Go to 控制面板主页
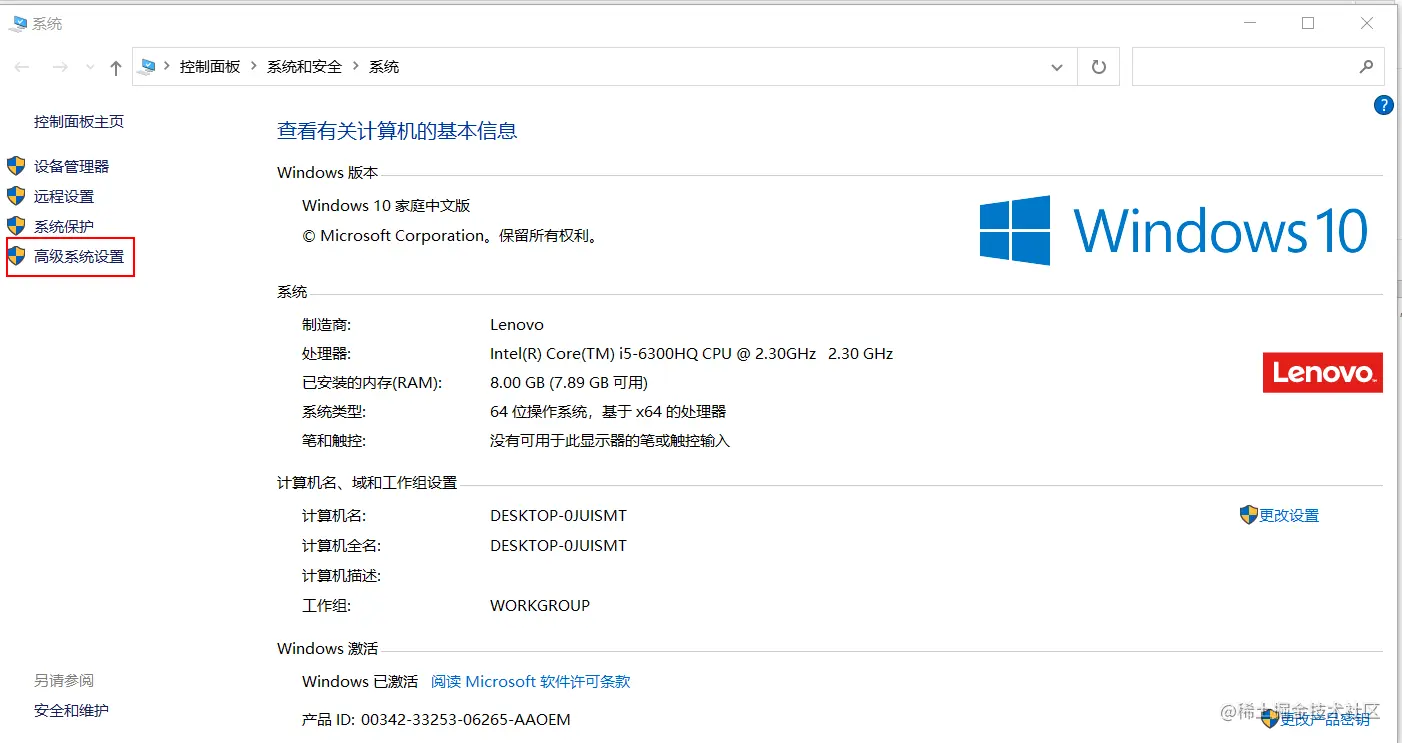 pyautogui.click(x=79, y=122)
